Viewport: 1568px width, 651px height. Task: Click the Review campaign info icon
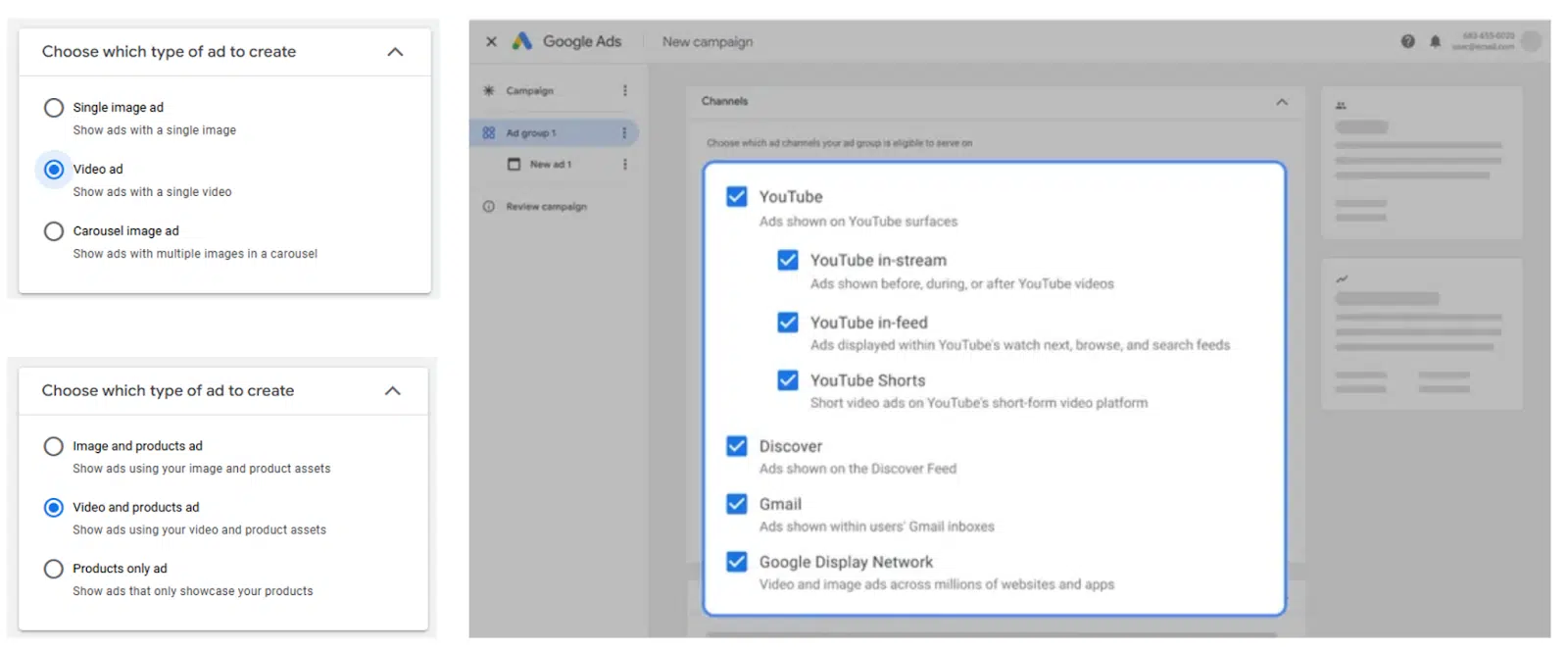click(x=488, y=206)
